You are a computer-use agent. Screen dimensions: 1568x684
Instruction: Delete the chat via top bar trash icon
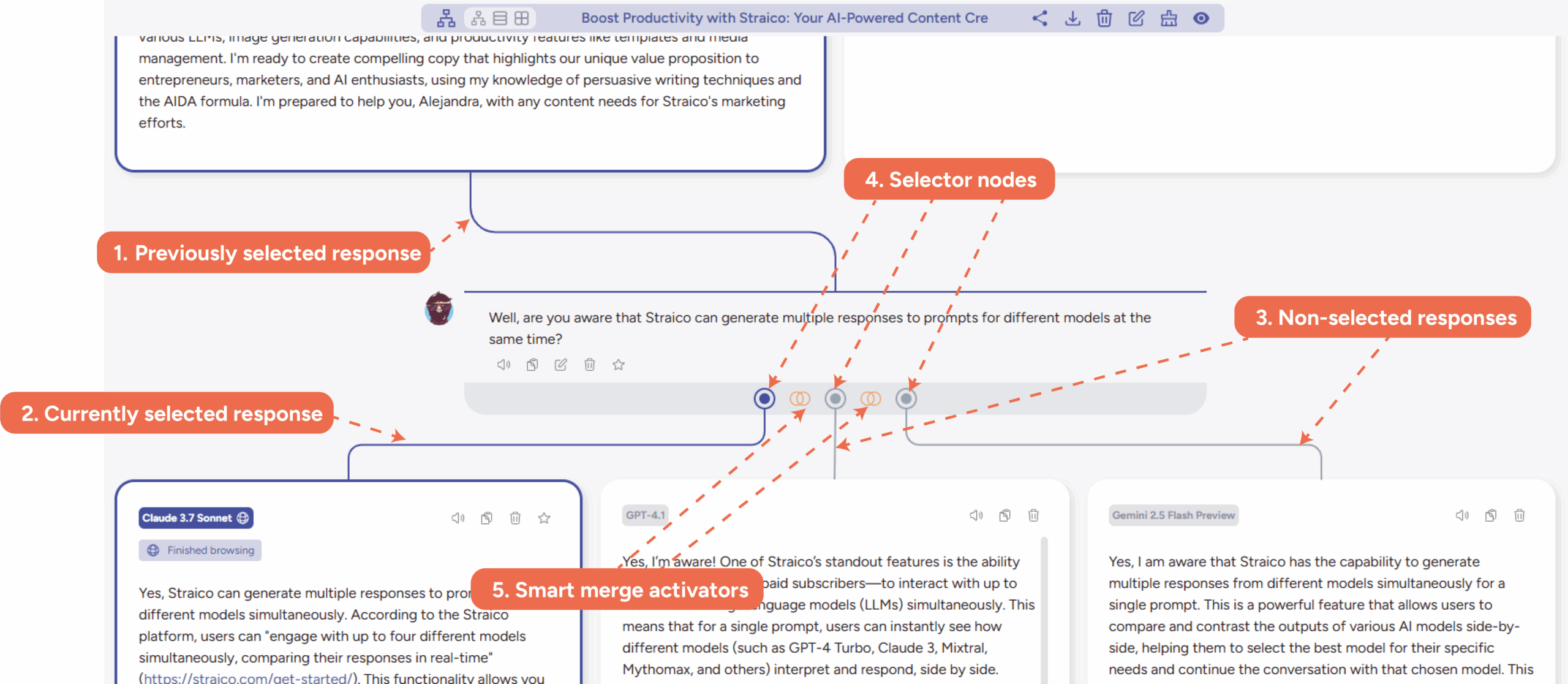1104,18
